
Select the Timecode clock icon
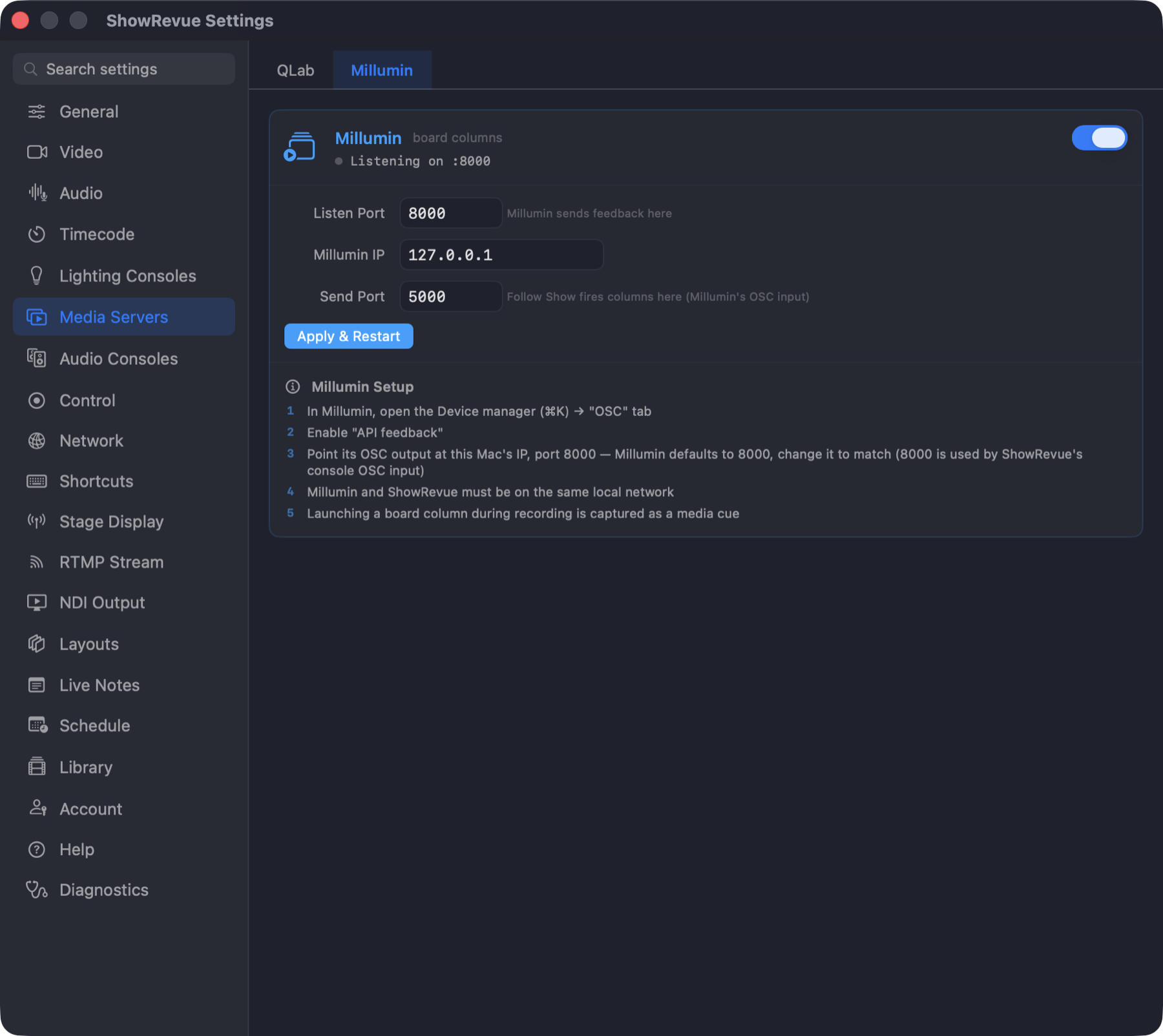(37, 234)
